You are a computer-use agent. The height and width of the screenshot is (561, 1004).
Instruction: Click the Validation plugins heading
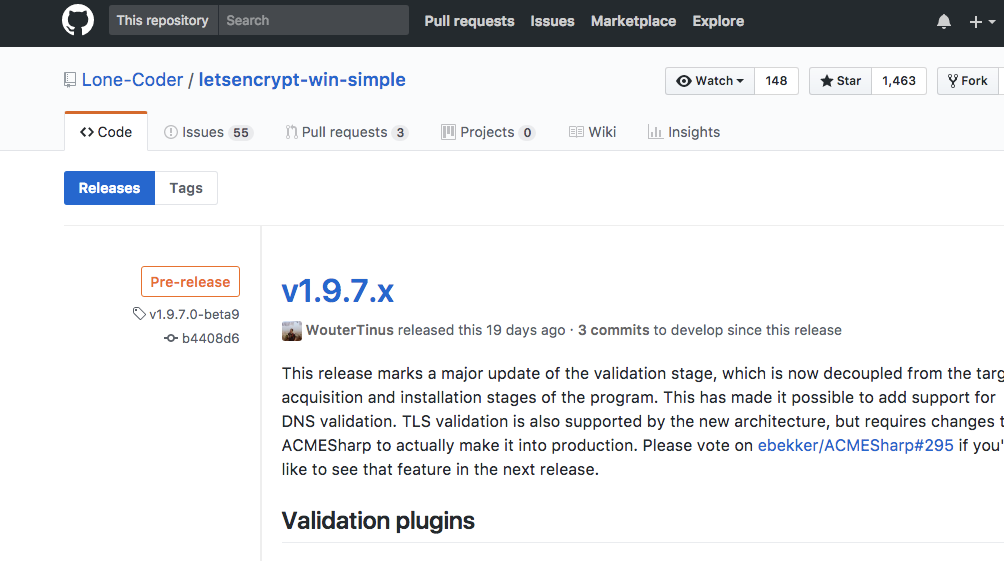[378, 521]
